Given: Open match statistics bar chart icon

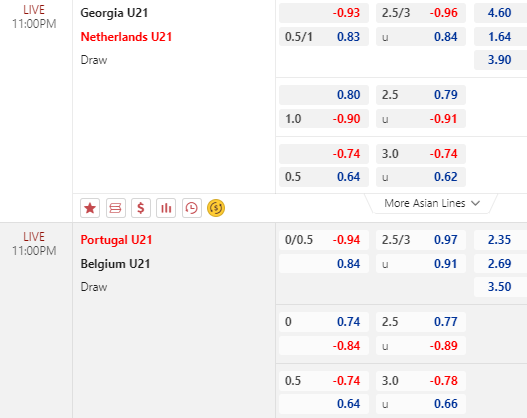Looking at the screenshot, I should pos(166,208).
